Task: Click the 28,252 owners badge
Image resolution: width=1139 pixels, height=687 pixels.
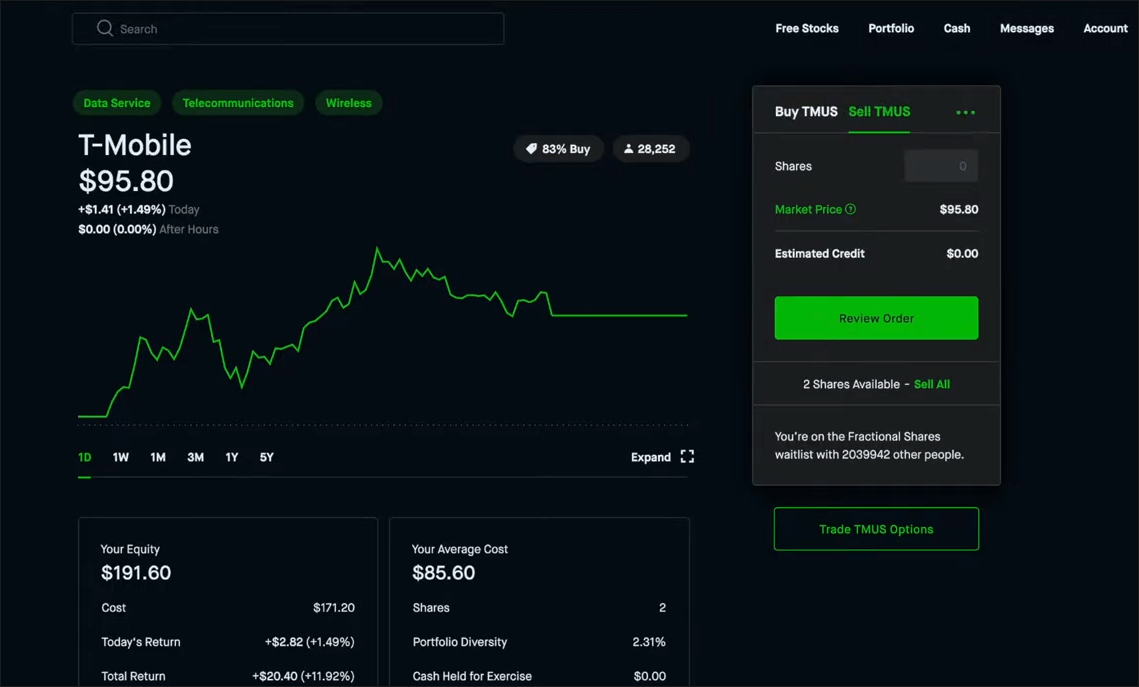Action: coord(649,149)
